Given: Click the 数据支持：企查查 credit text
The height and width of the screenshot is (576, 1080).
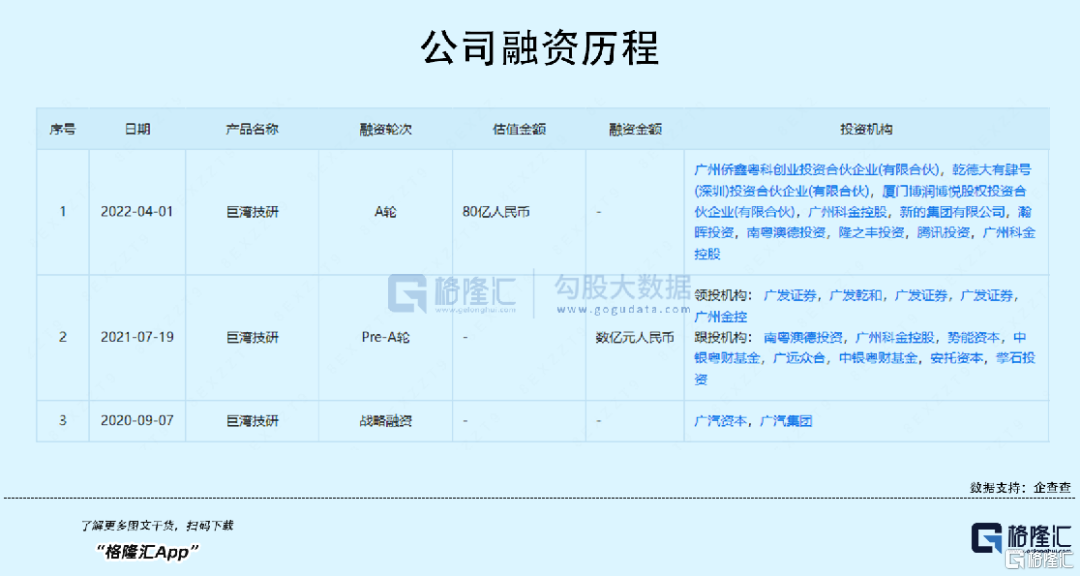Looking at the screenshot, I should pyautogui.click(x=1021, y=488).
